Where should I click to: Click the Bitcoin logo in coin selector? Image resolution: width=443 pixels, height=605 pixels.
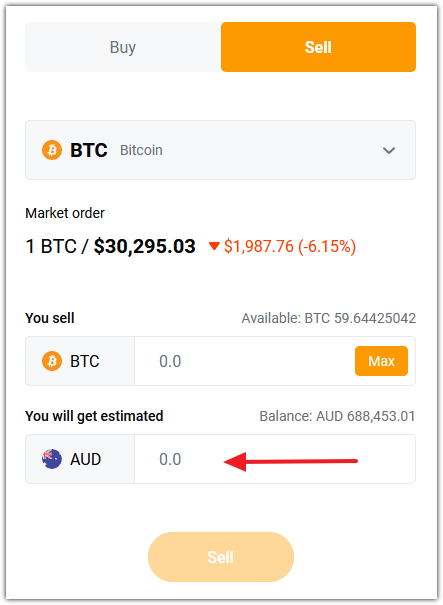tap(52, 150)
